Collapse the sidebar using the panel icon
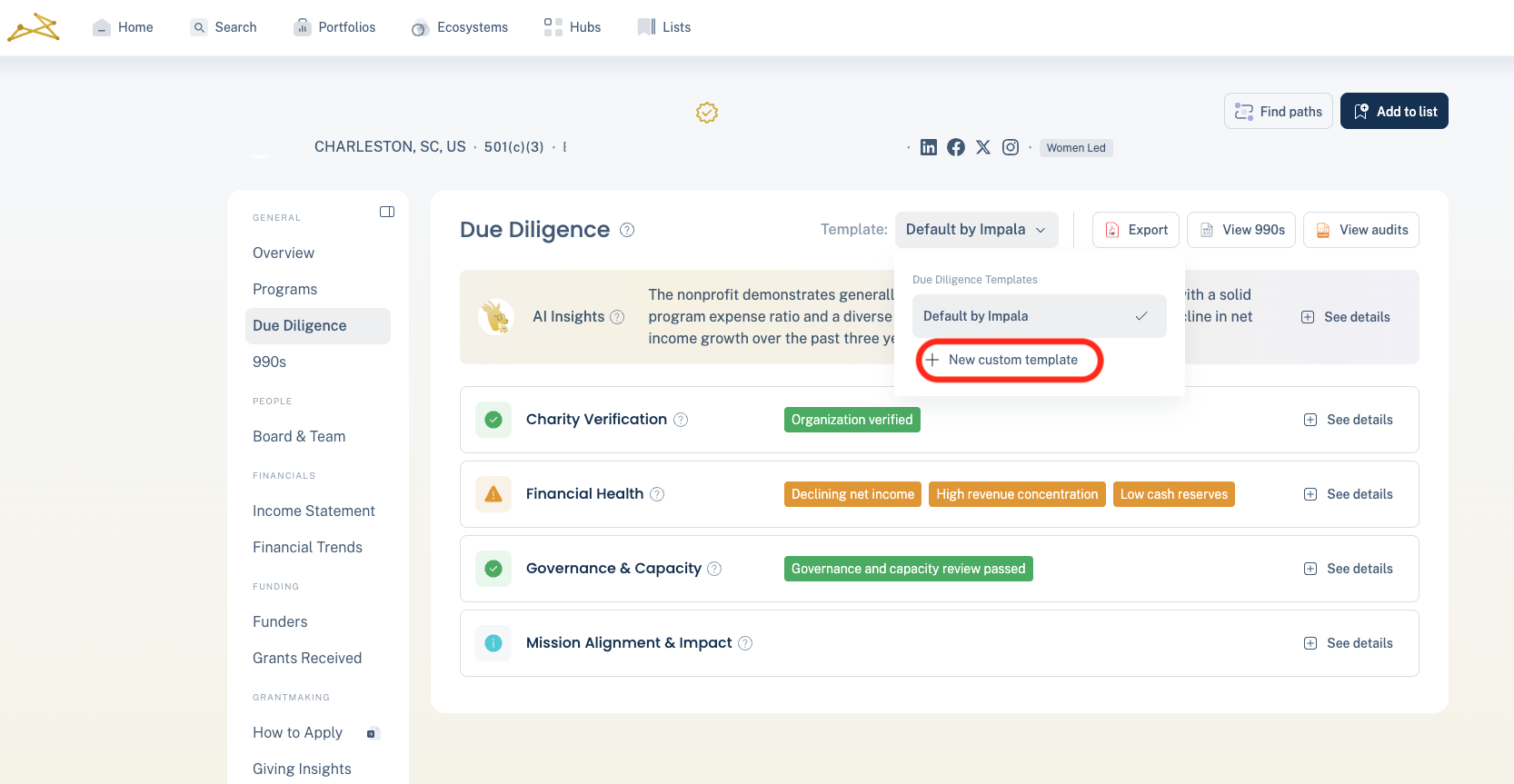This screenshot has width=1514, height=784. [x=387, y=212]
